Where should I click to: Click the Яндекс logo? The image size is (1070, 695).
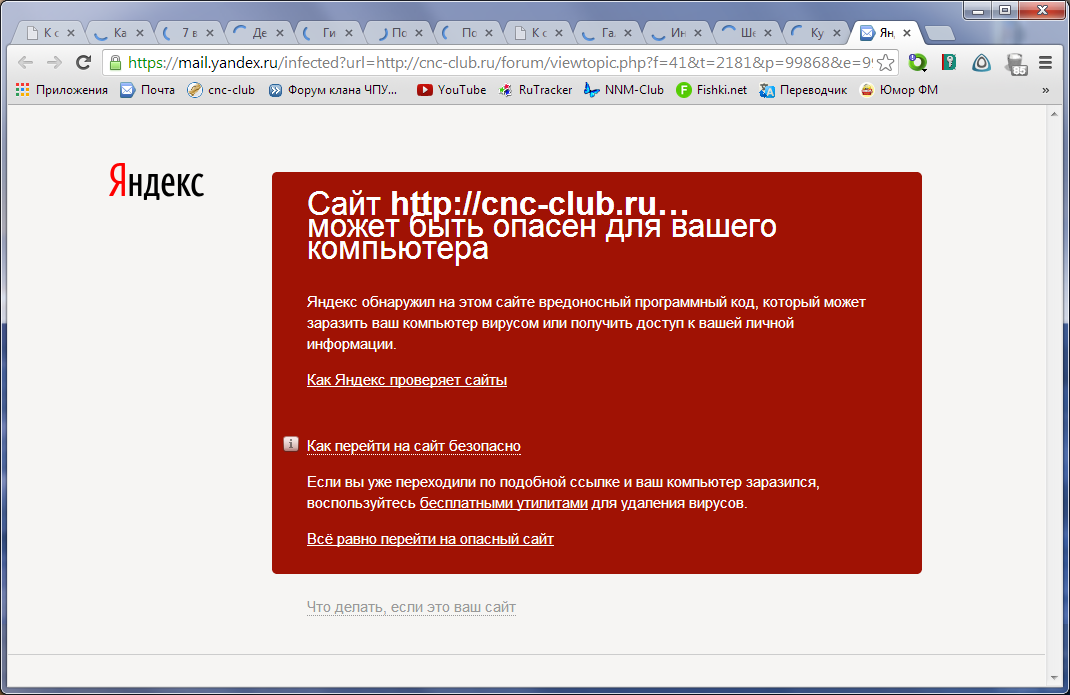click(x=156, y=182)
